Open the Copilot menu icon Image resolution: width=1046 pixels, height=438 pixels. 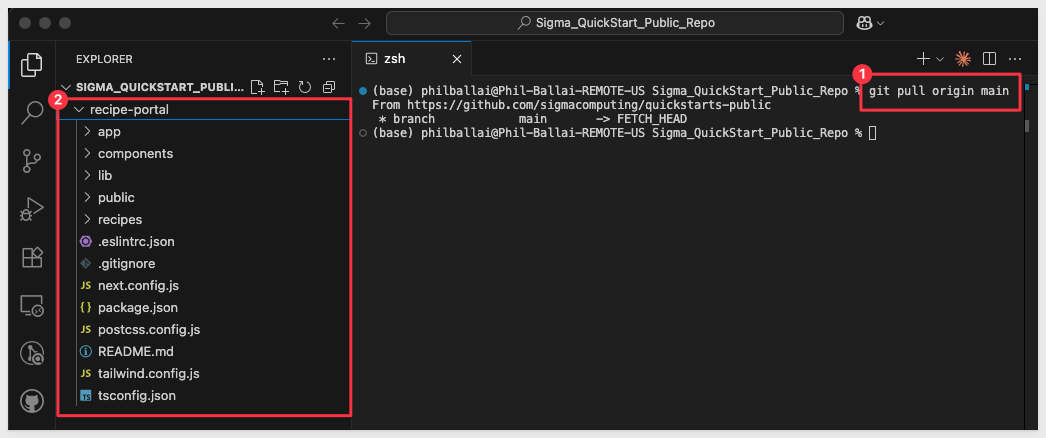pos(865,23)
